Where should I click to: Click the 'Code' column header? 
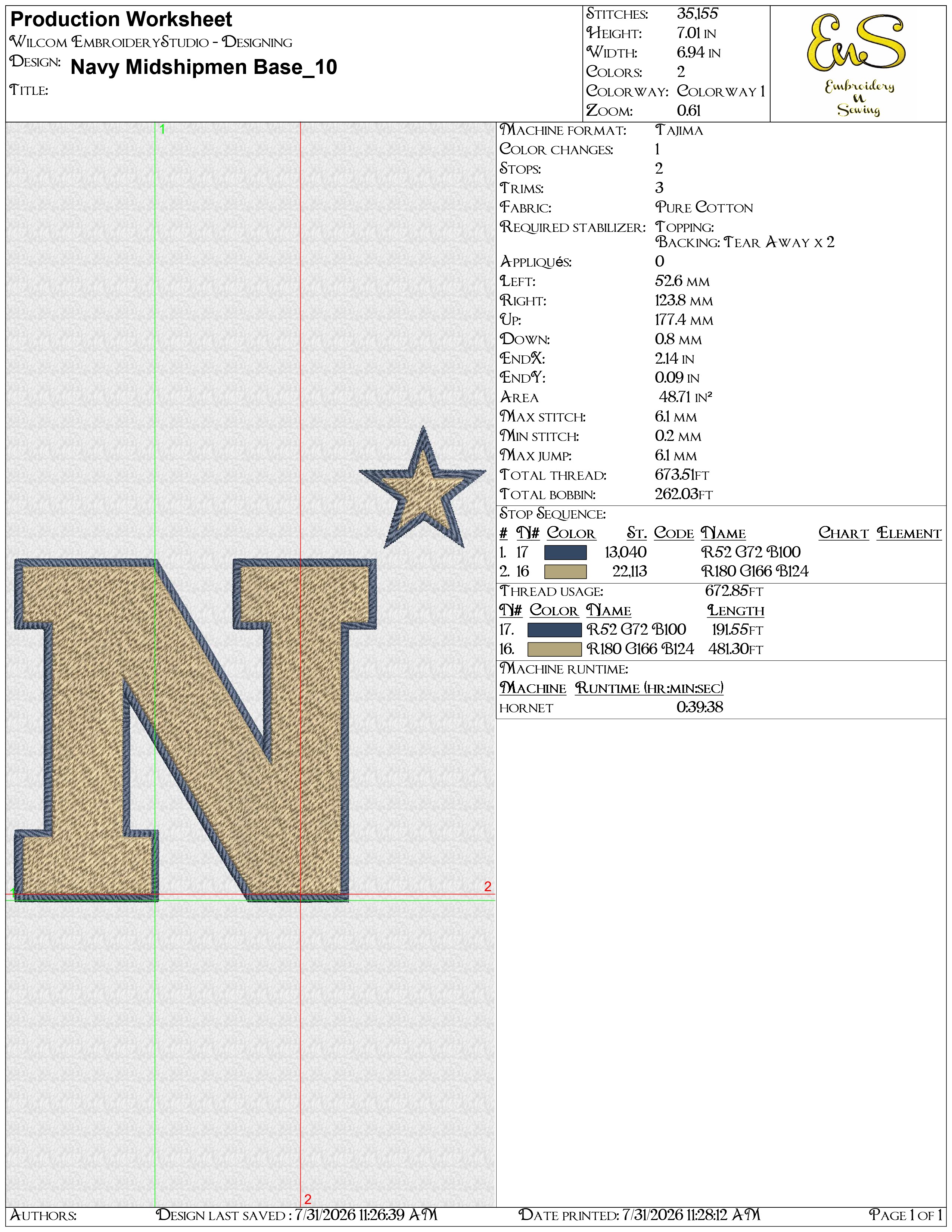pyautogui.click(x=673, y=533)
